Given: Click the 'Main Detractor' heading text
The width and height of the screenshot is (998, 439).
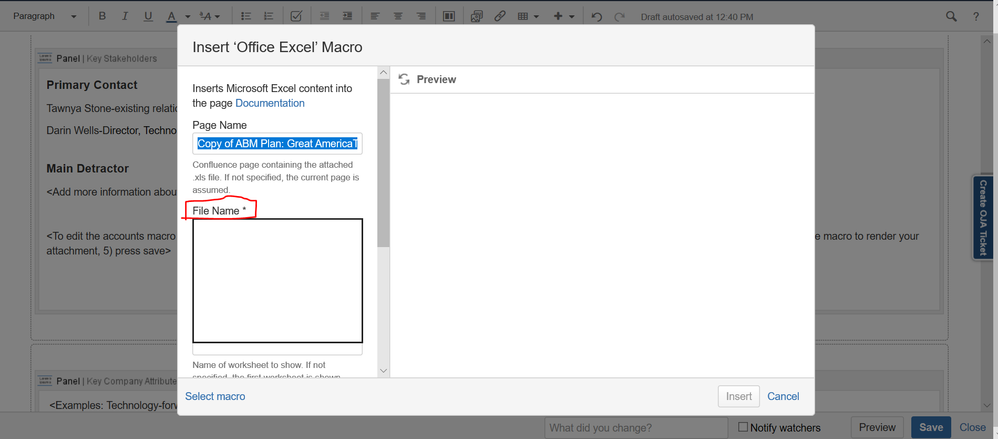Looking at the screenshot, I should (88, 169).
